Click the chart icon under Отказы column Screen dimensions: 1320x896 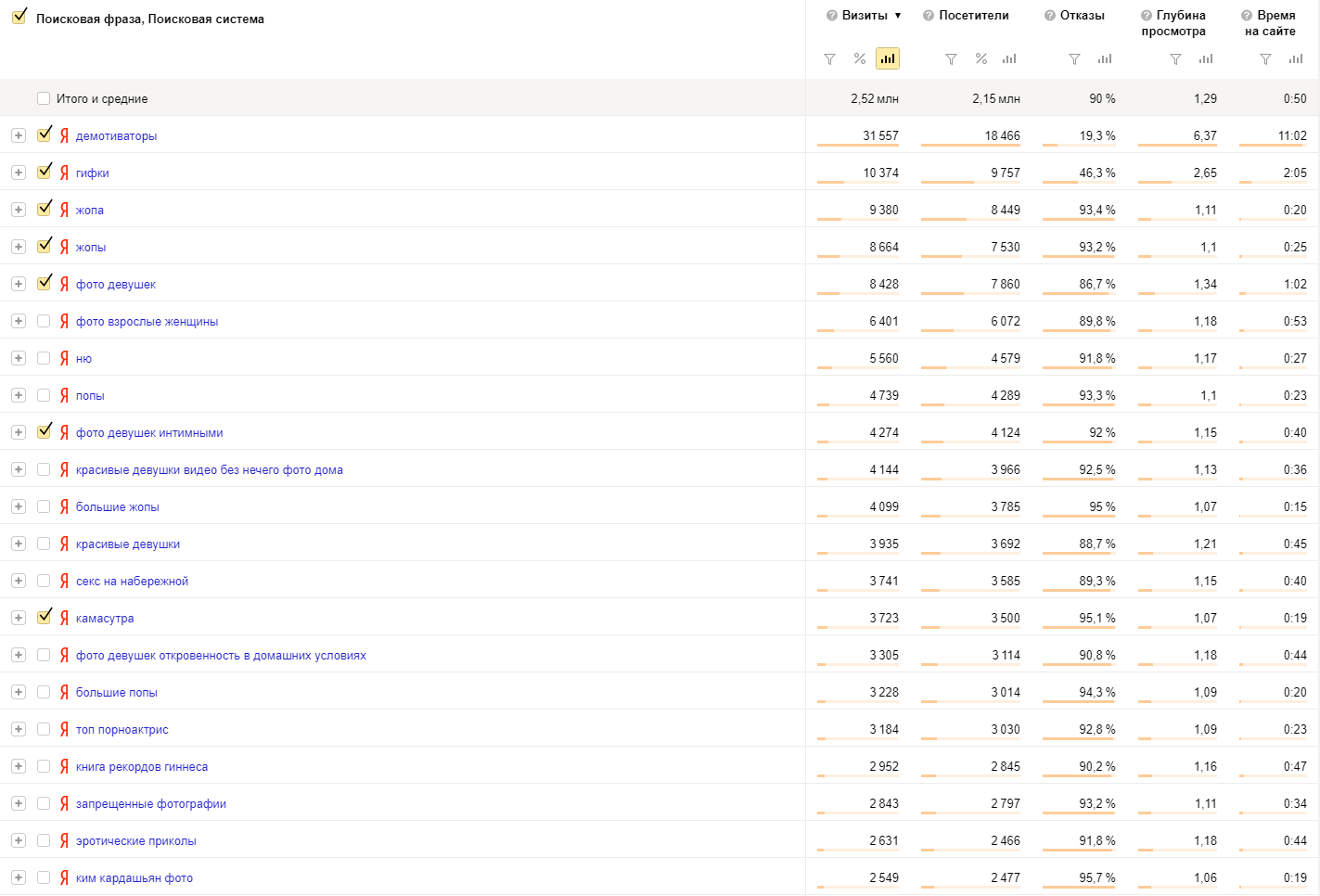(x=1104, y=59)
